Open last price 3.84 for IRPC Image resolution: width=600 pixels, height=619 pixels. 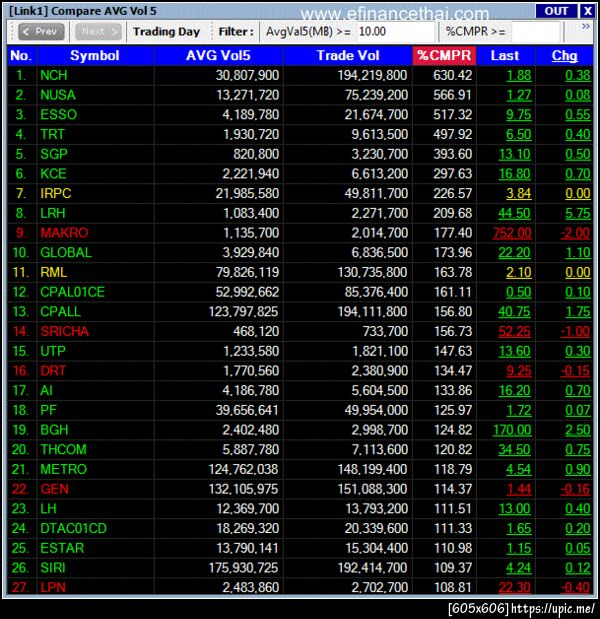tap(519, 193)
